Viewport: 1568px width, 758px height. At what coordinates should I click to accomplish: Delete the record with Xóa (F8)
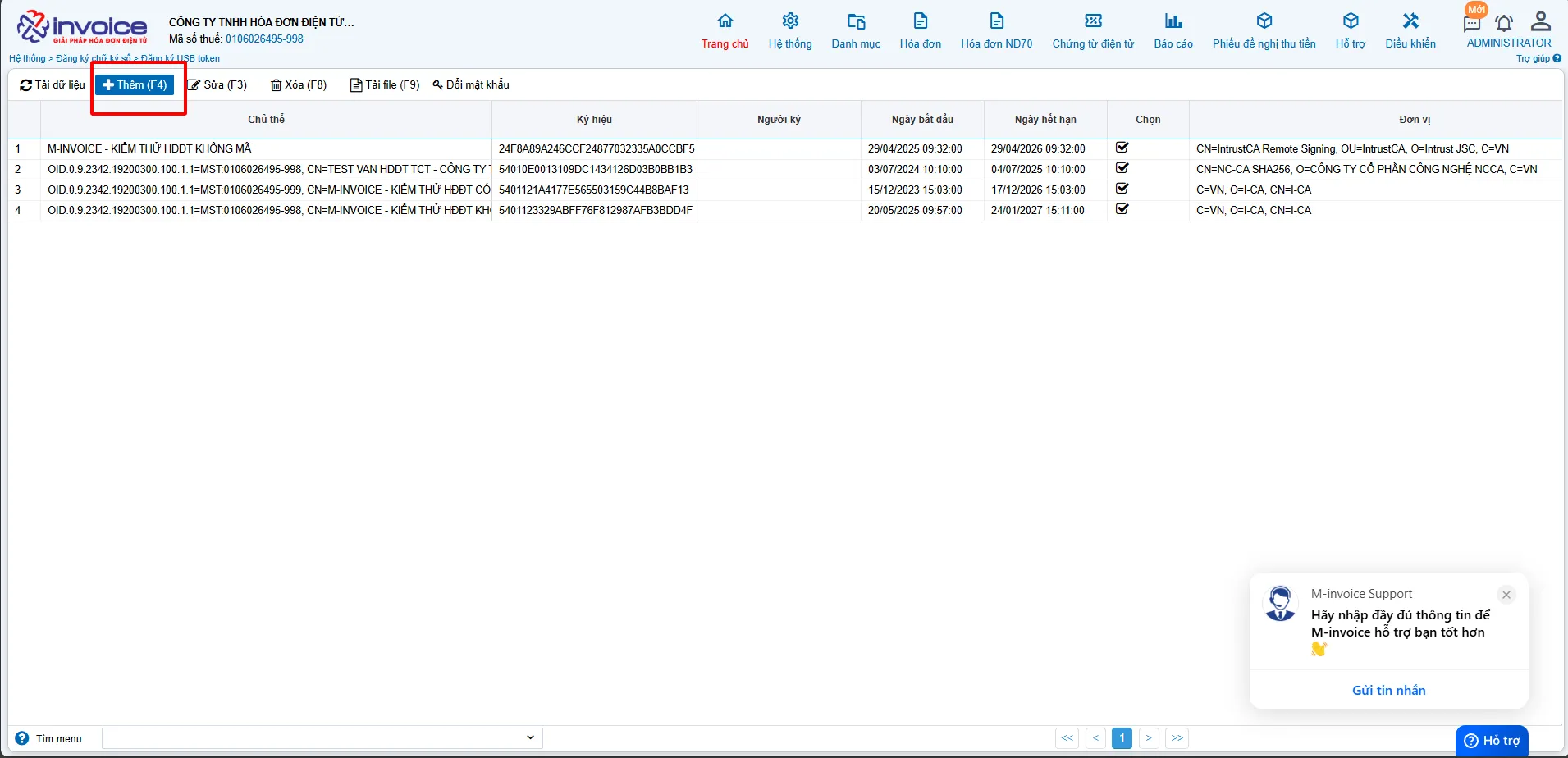[x=299, y=85]
